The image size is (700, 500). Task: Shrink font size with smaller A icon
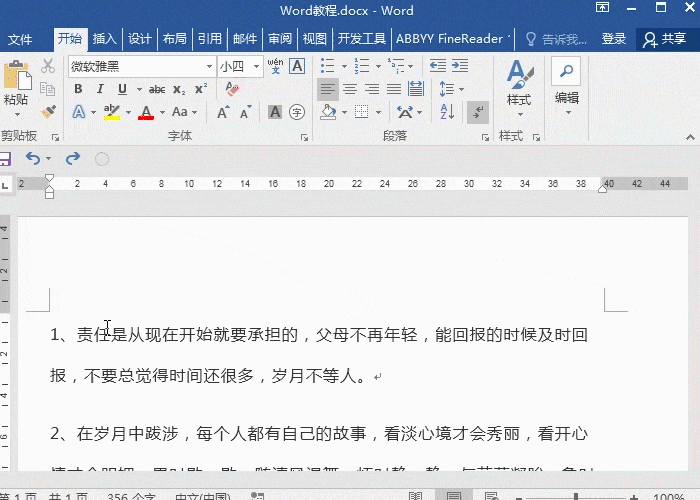point(246,112)
